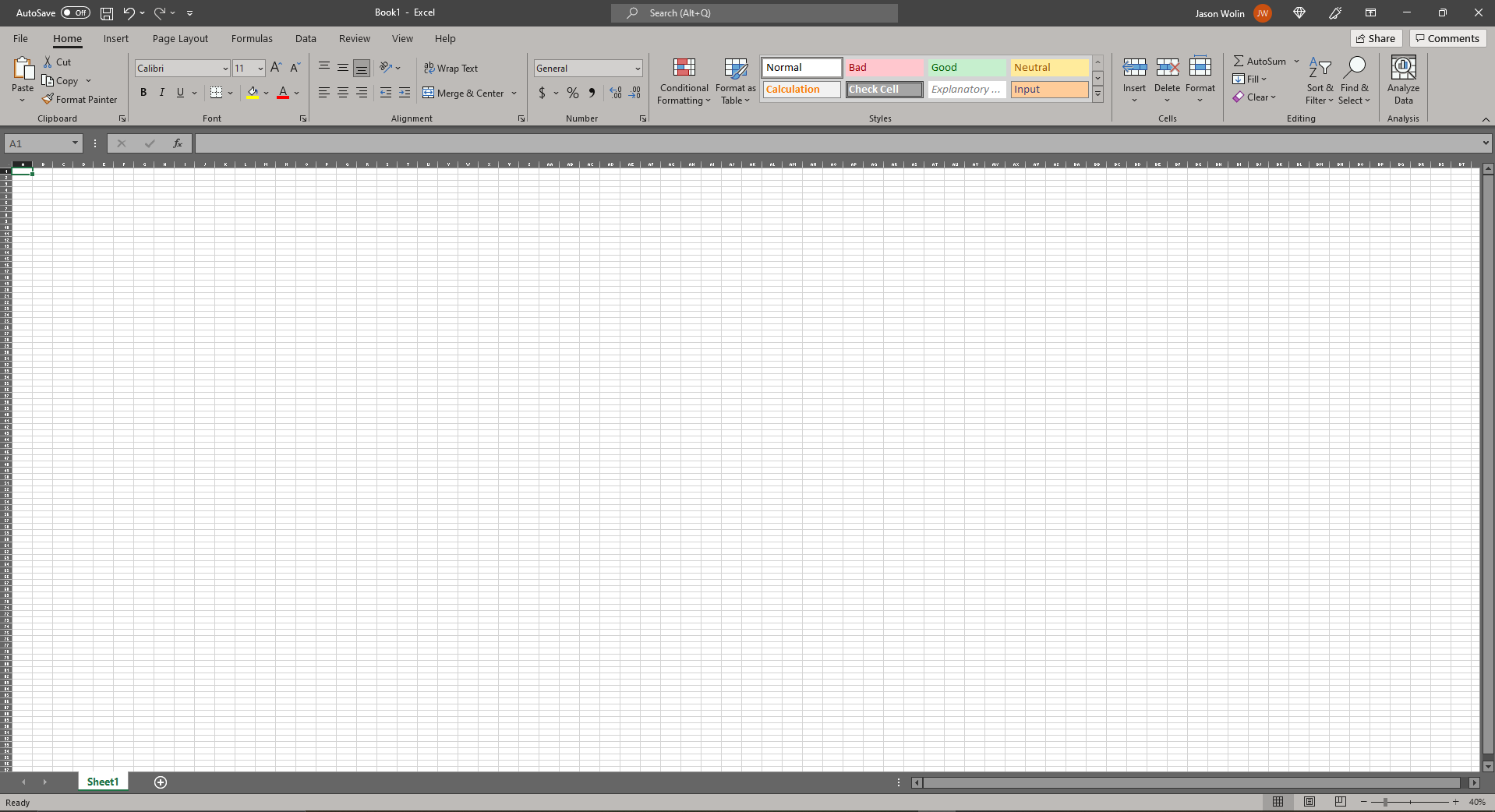Viewport: 1495px width, 812px height.
Task: Switch to the Formulas ribbon tab
Action: pos(252,38)
